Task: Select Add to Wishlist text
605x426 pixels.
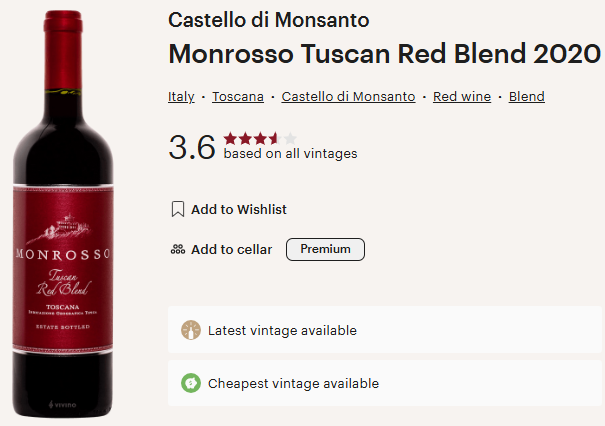Action: click(239, 210)
